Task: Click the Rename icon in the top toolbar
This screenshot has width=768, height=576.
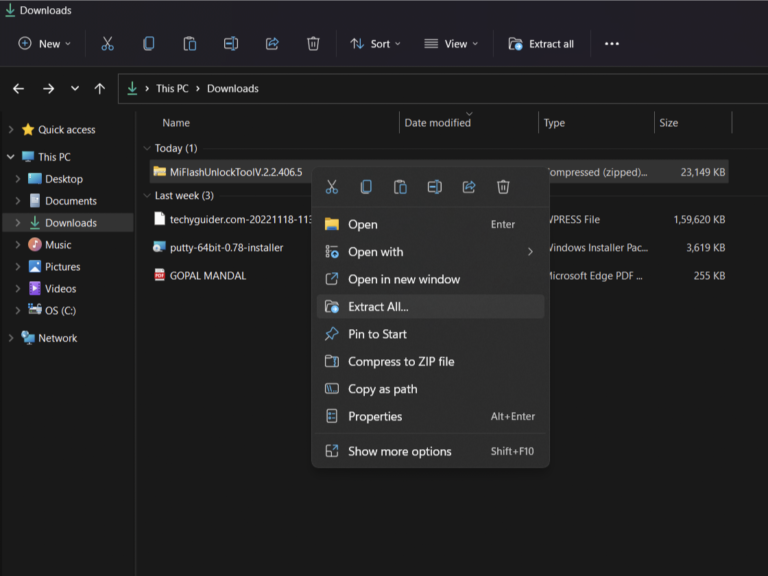Action: pos(231,44)
